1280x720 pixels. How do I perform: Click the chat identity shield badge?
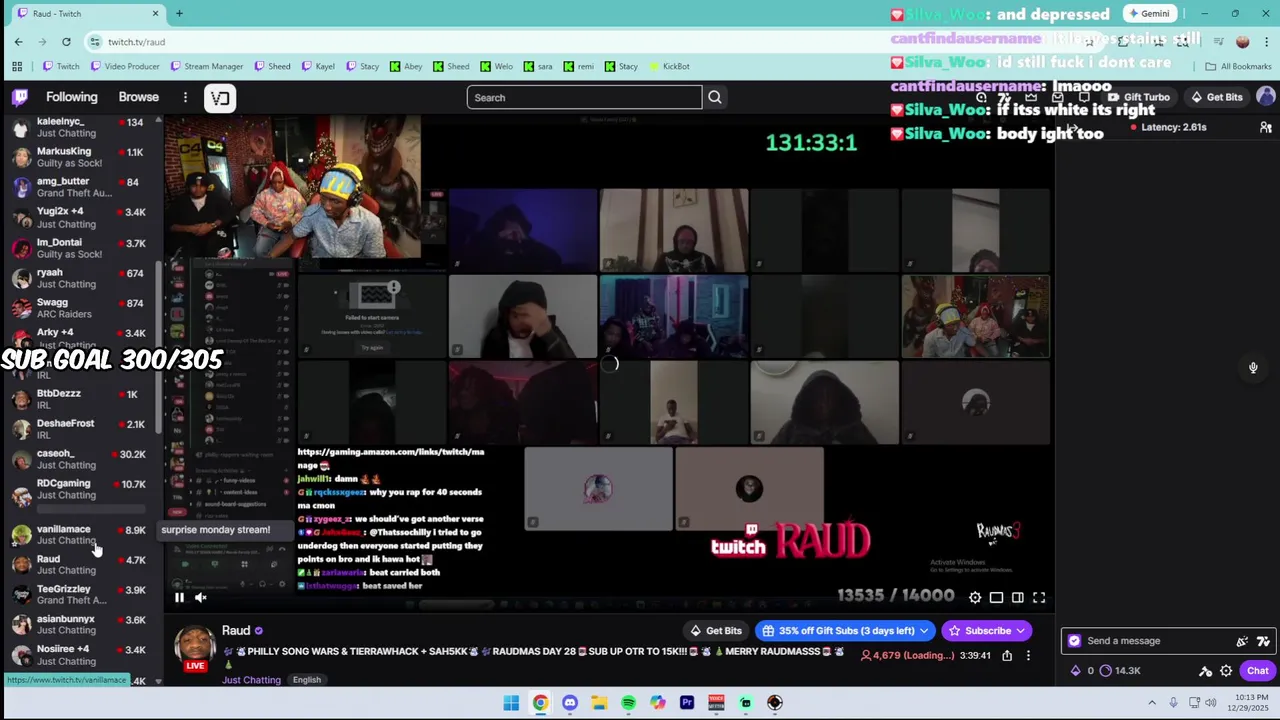1074,641
